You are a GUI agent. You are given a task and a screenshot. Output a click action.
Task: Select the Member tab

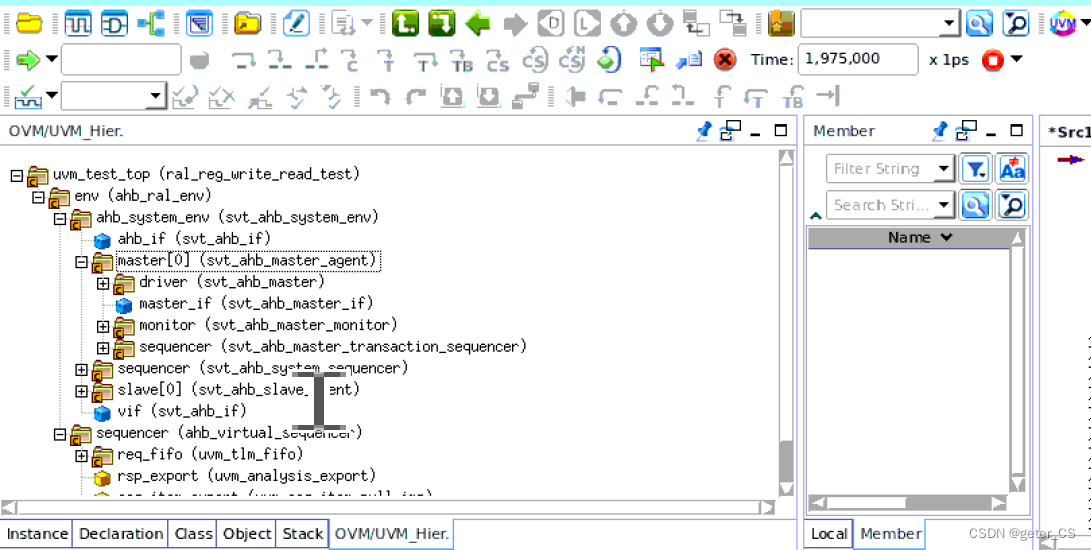[x=890, y=534]
